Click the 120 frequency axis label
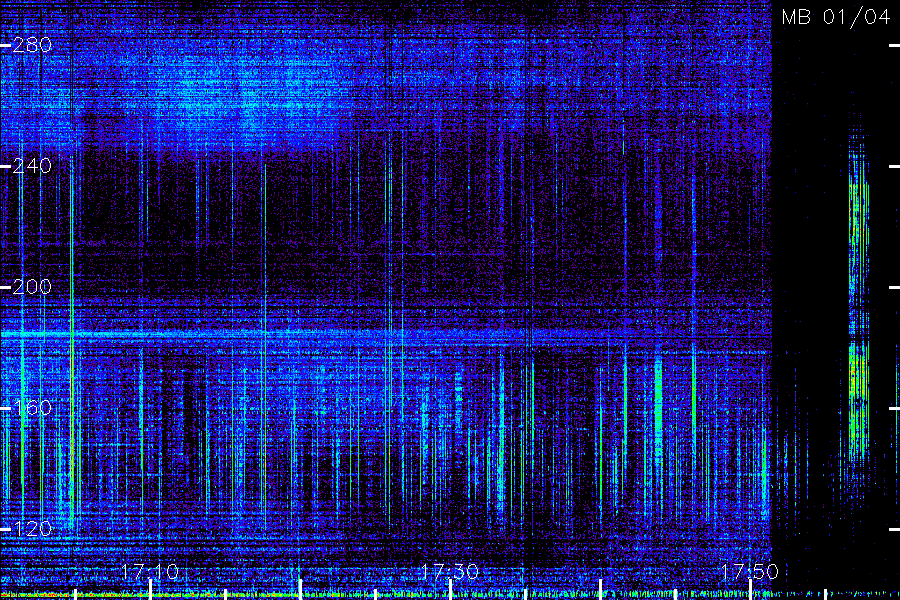 (x=32, y=529)
